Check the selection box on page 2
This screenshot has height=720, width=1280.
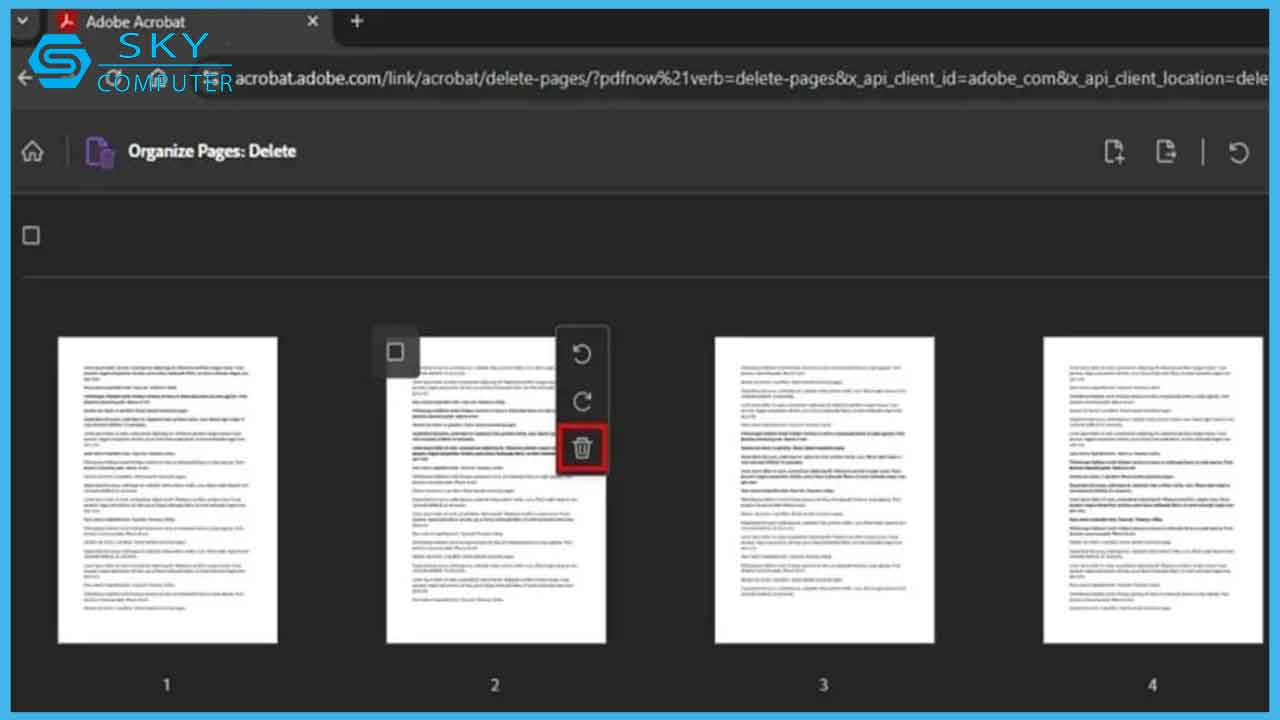(x=396, y=352)
